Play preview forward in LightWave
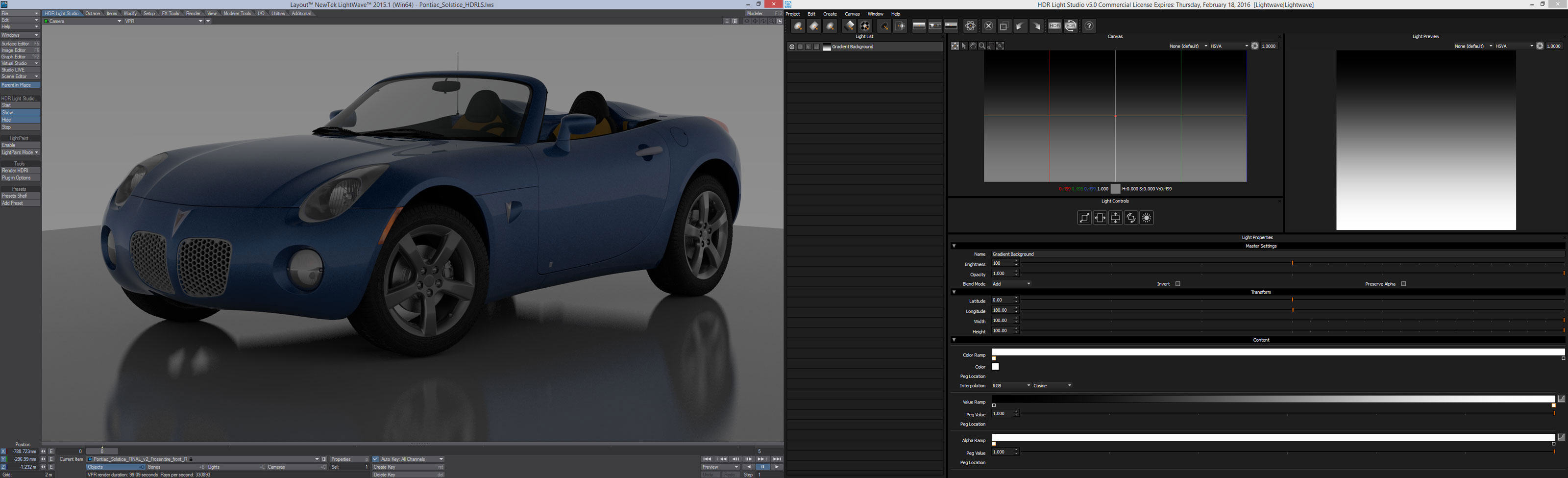 click(x=777, y=467)
